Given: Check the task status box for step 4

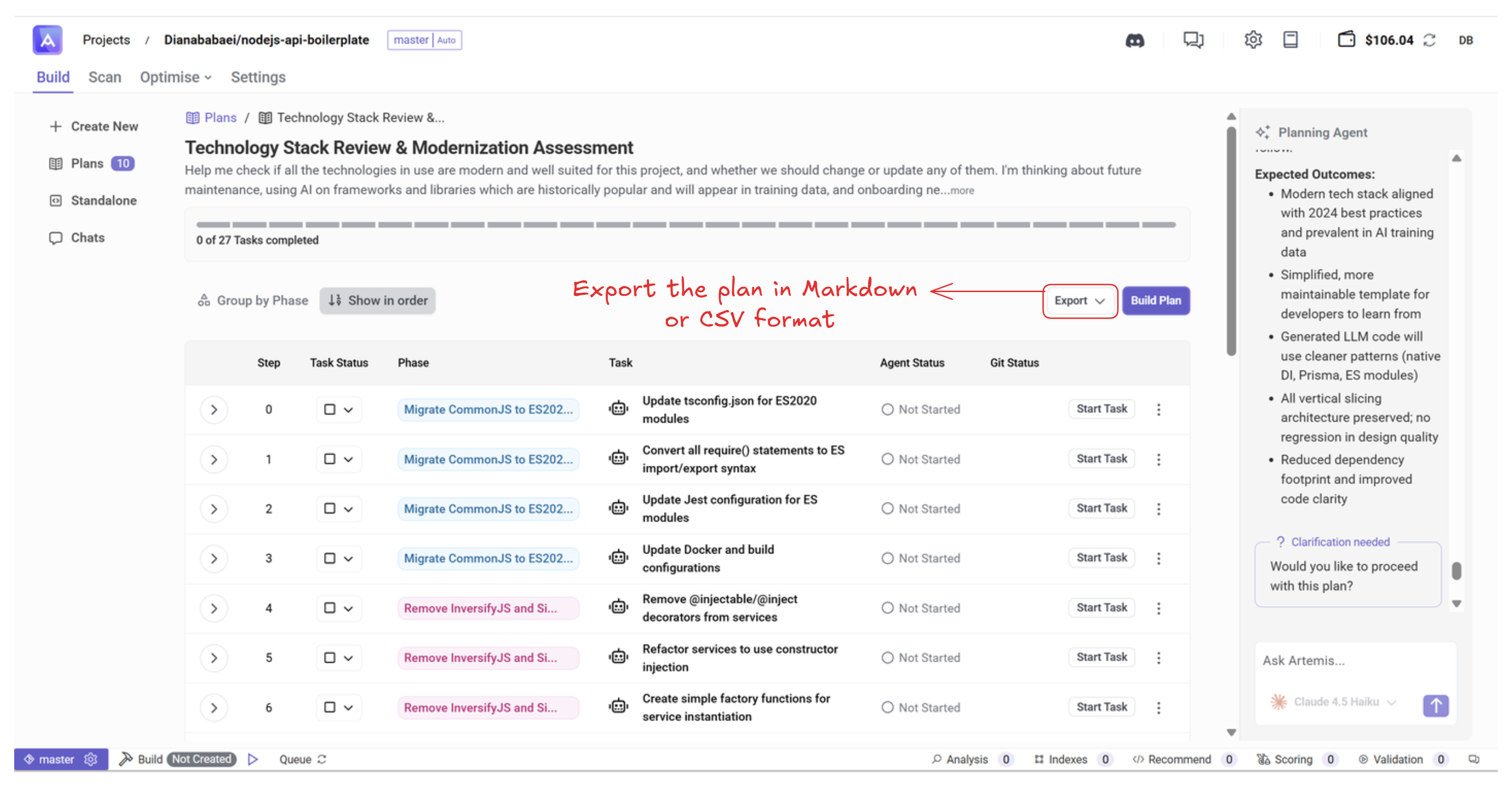Looking at the screenshot, I should tap(330, 608).
